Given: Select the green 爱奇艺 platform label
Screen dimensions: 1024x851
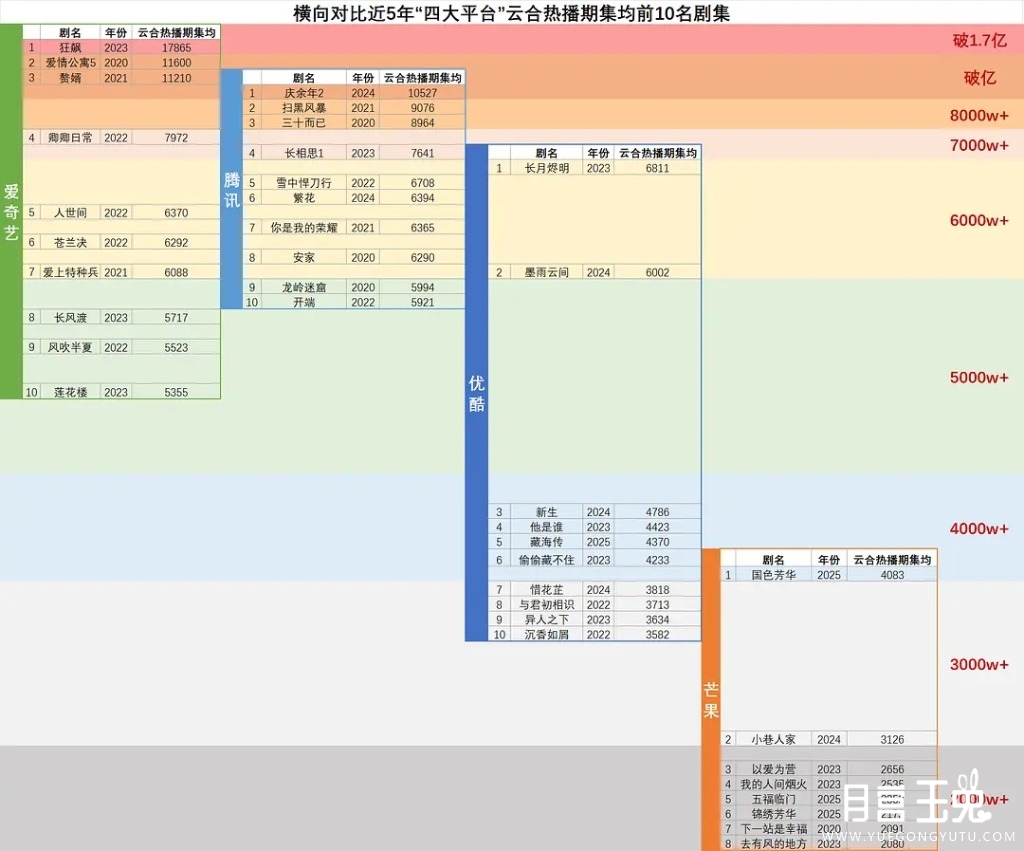Looking at the screenshot, I should [x=11, y=211].
